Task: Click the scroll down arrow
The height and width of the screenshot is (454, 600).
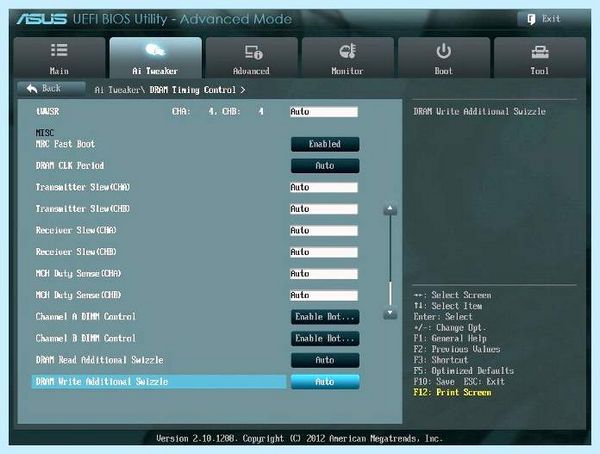Action: coord(390,314)
